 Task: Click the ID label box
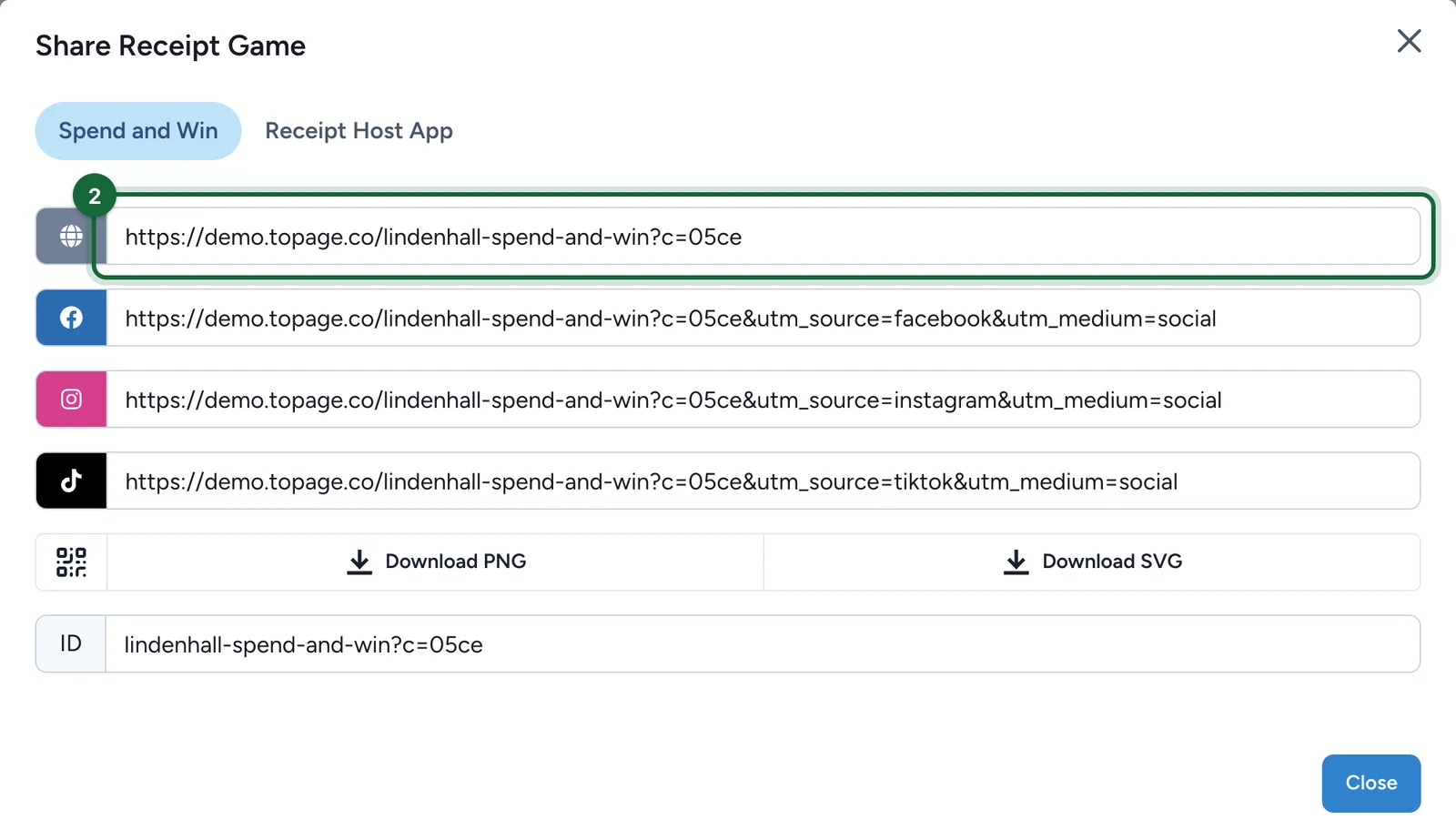[x=71, y=644]
